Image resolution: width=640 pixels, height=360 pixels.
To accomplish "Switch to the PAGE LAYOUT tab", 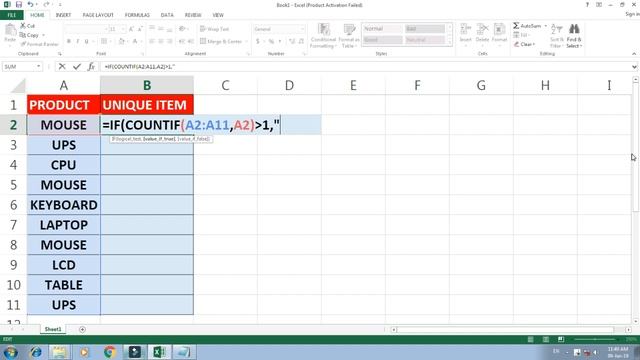I will click(98, 15).
